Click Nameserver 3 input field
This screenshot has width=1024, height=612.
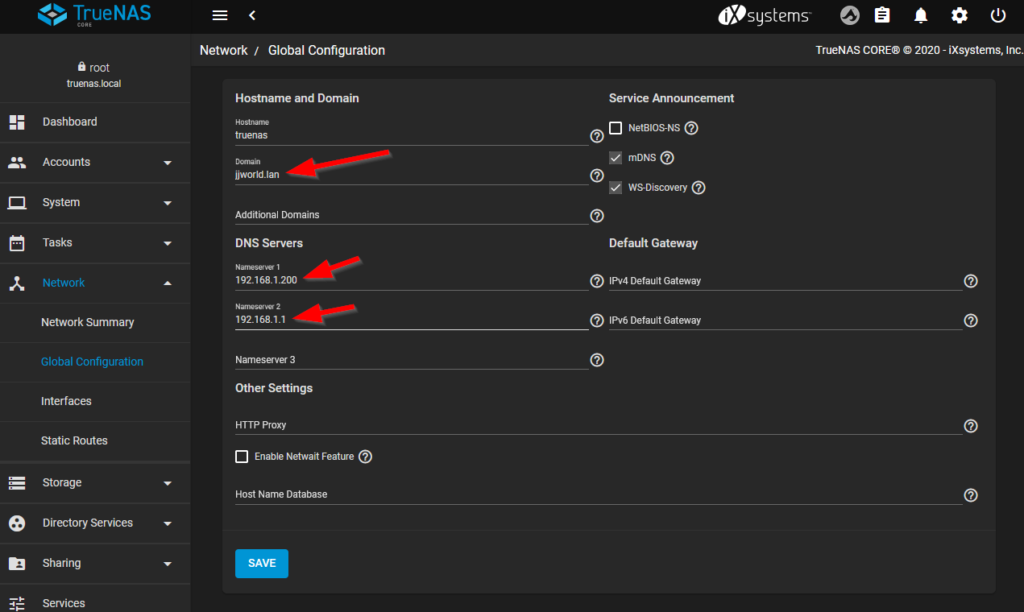411,360
